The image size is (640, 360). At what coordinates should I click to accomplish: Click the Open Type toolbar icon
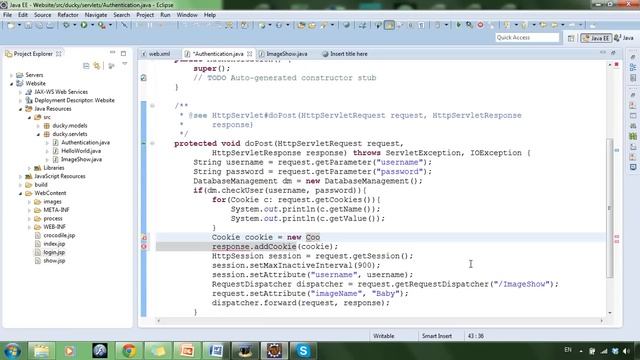coord(301,25)
